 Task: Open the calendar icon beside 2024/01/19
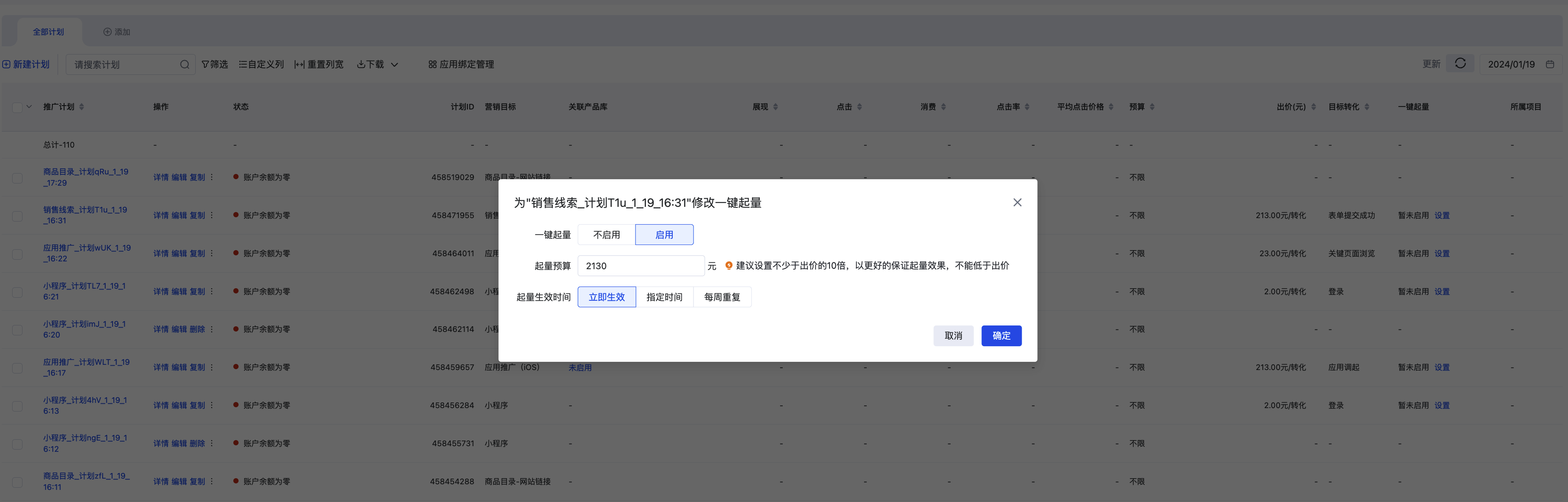coord(1550,64)
